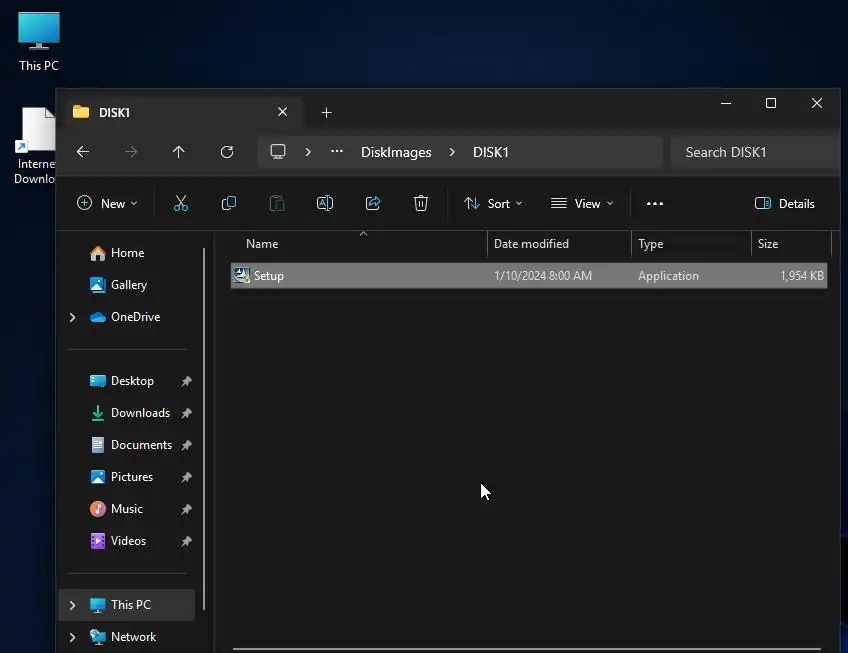
Task: Click the Setup application file icon
Action: [241, 275]
